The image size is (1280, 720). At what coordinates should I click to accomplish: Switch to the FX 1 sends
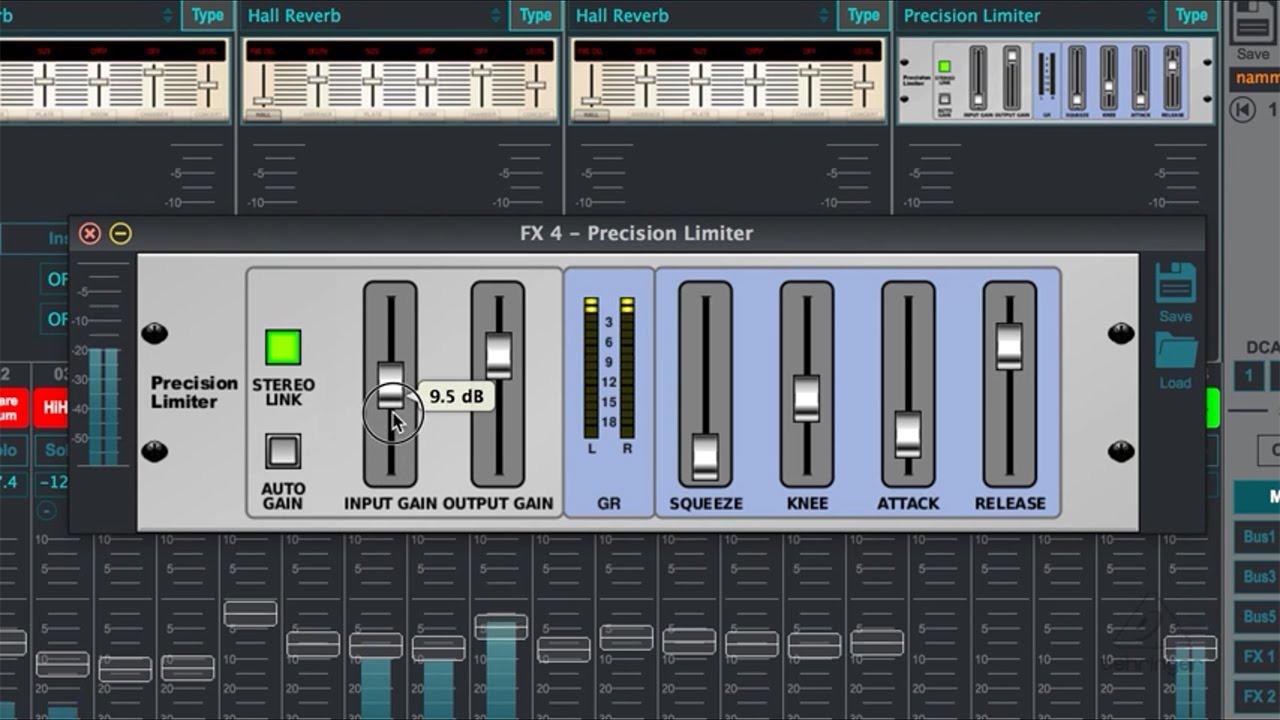pyautogui.click(x=1259, y=657)
